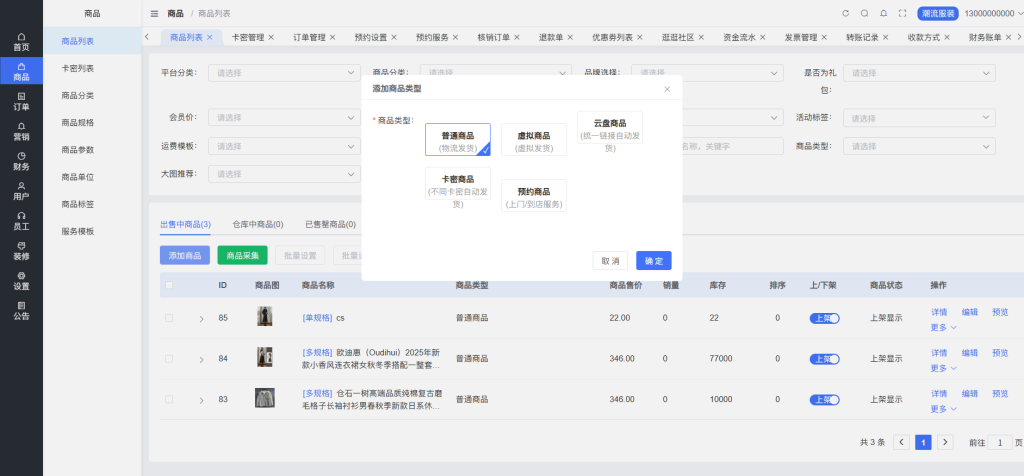Toggle 上架 switch for product ID 83
Screen dimensions: 1024x476
click(x=825, y=399)
